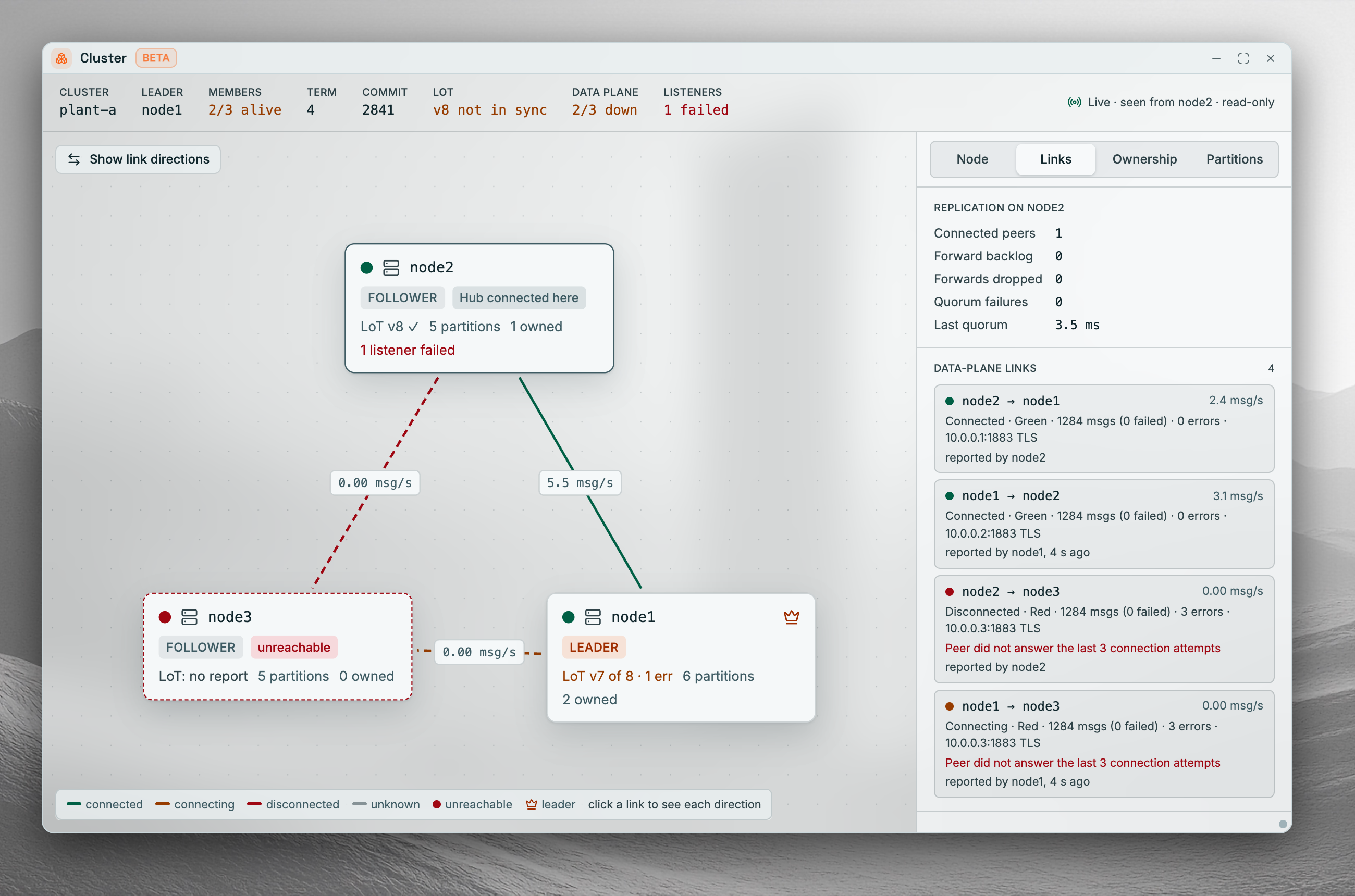Click the leader value node1 in header
This screenshot has width=1355, height=896.
coord(162,110)
